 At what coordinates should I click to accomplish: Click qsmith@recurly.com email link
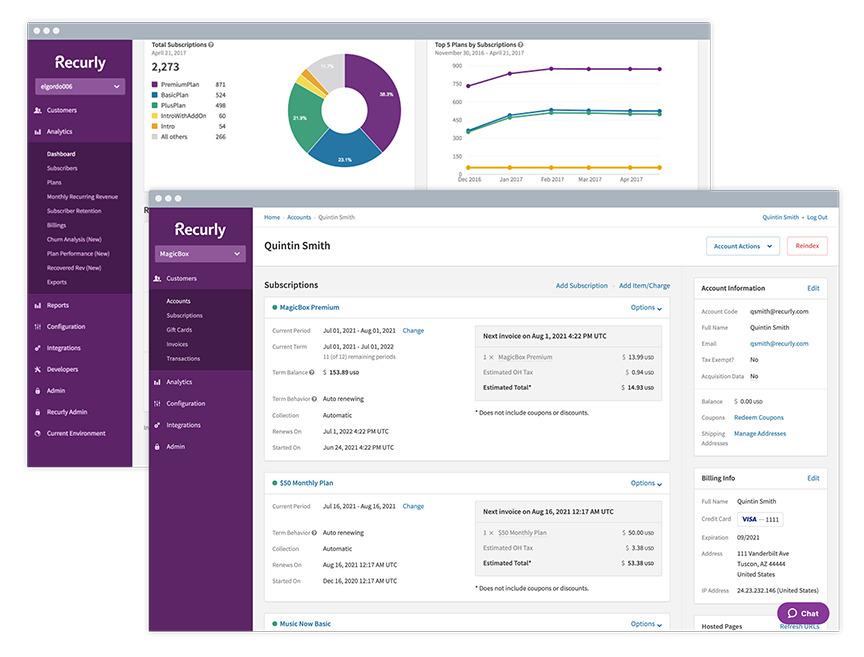pos(779,344)
